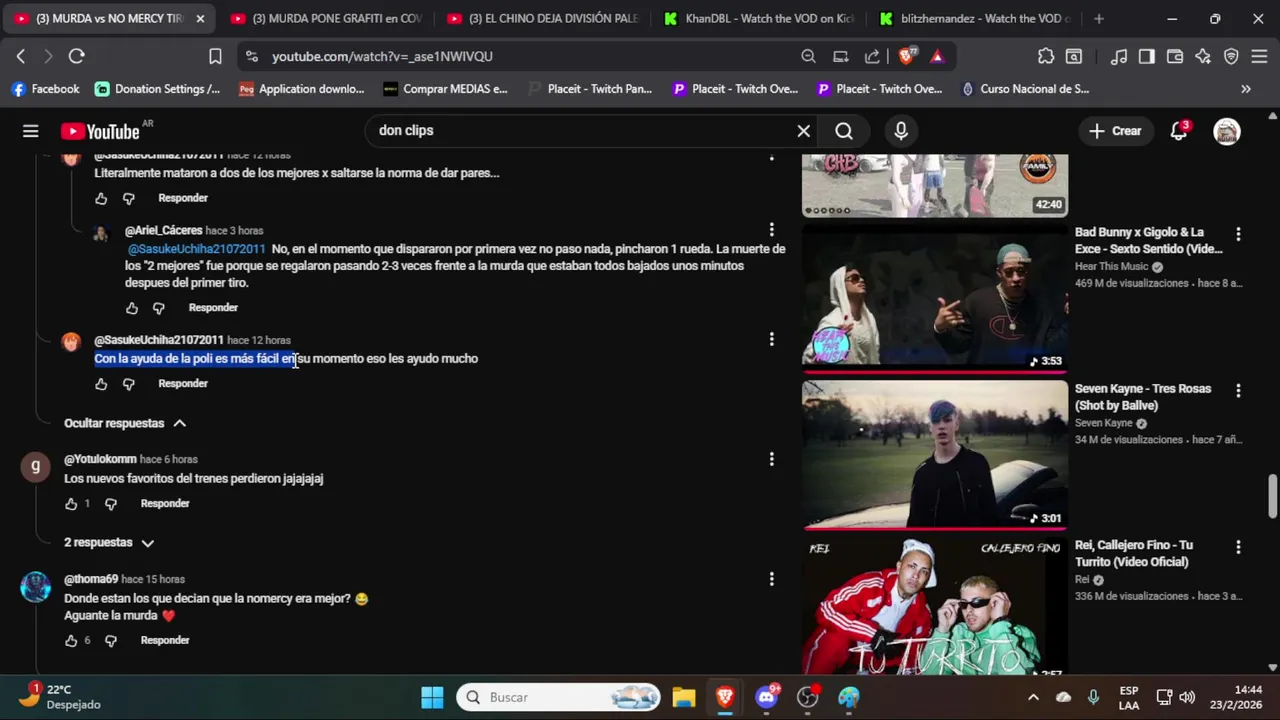Open options menu for Yotulokomm comment
Viewport: 1280px width, 720px height.
click(x=771, y=459)
